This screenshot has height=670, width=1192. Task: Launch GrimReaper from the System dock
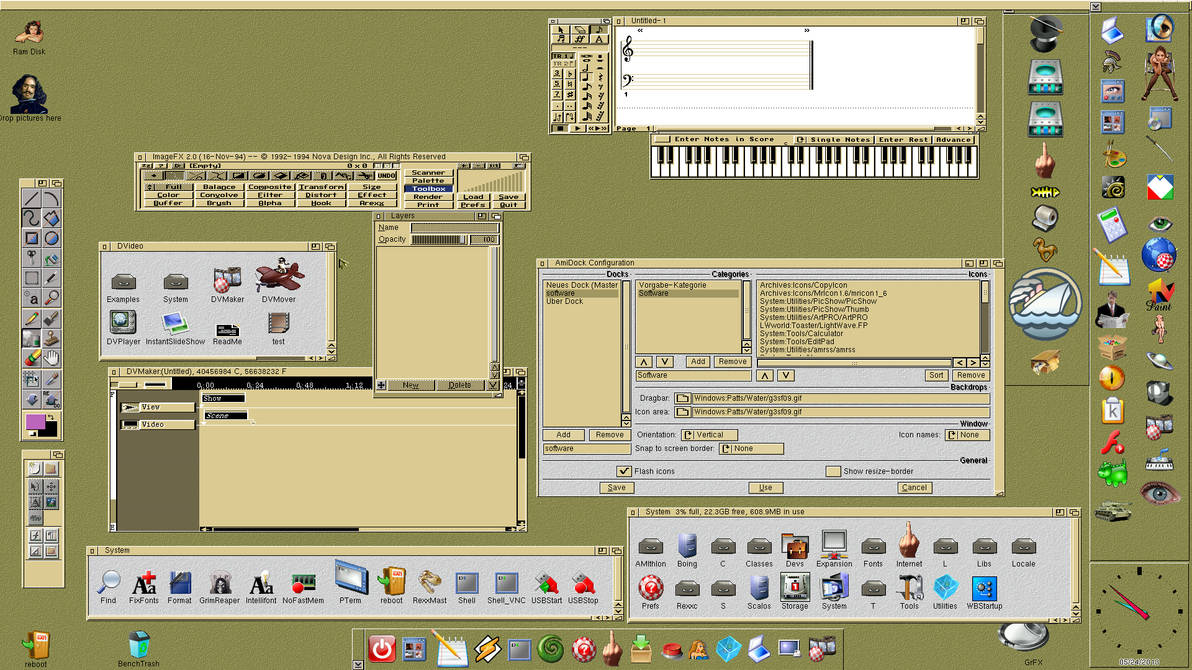221,585
